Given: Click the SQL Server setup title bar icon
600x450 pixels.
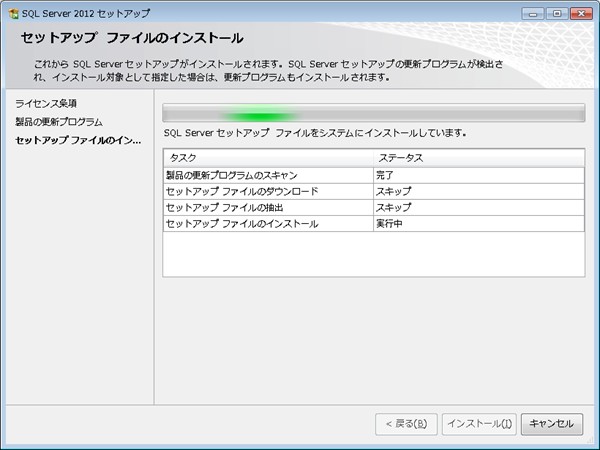Looking at the screenshot, I should coord(13,14).
